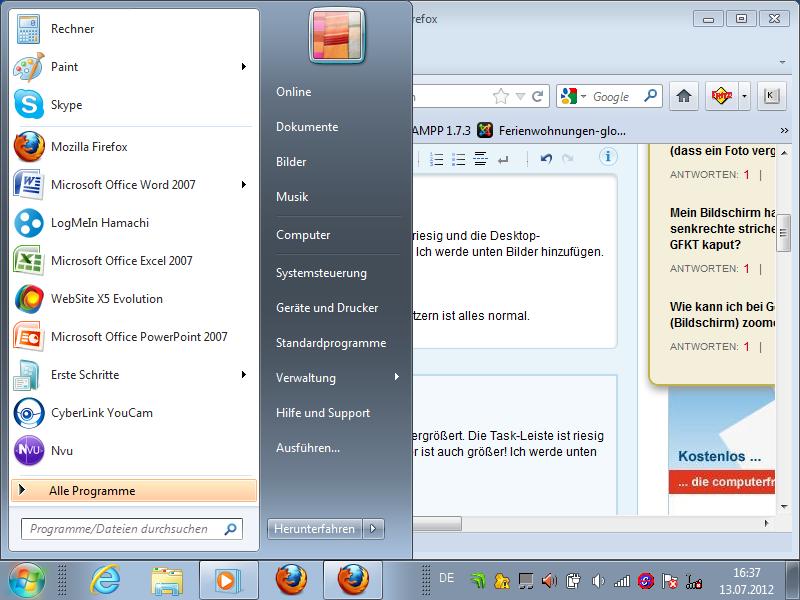Image resolution: width=800 pixels, height=600 pixels.
Task: Open Rechner calculator from Start menu
Action: tap(134, 29)
